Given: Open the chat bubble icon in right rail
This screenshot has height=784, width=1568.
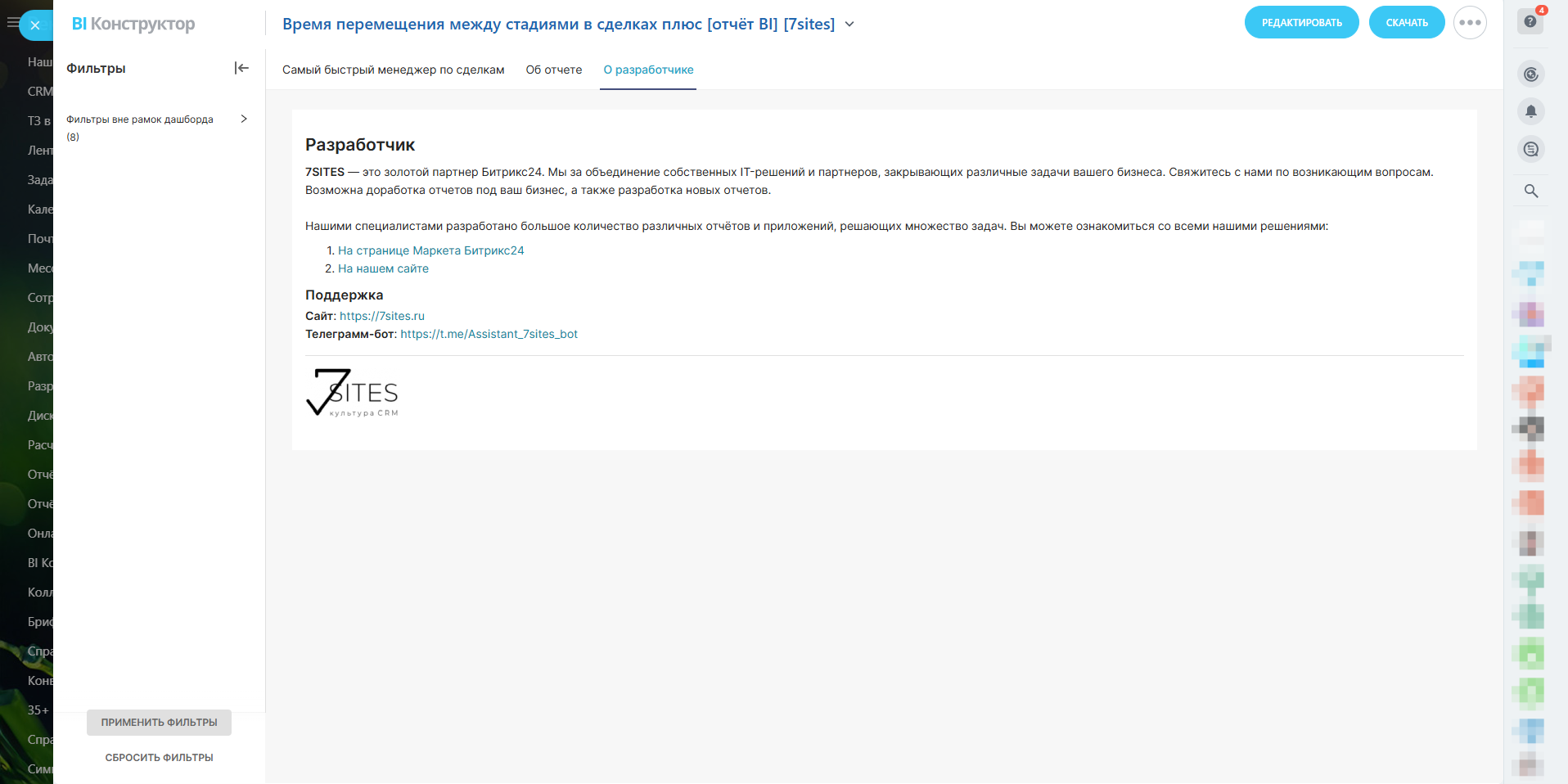Looking at the screenshot, I should pyautogui.click(x=1531, y=149).
